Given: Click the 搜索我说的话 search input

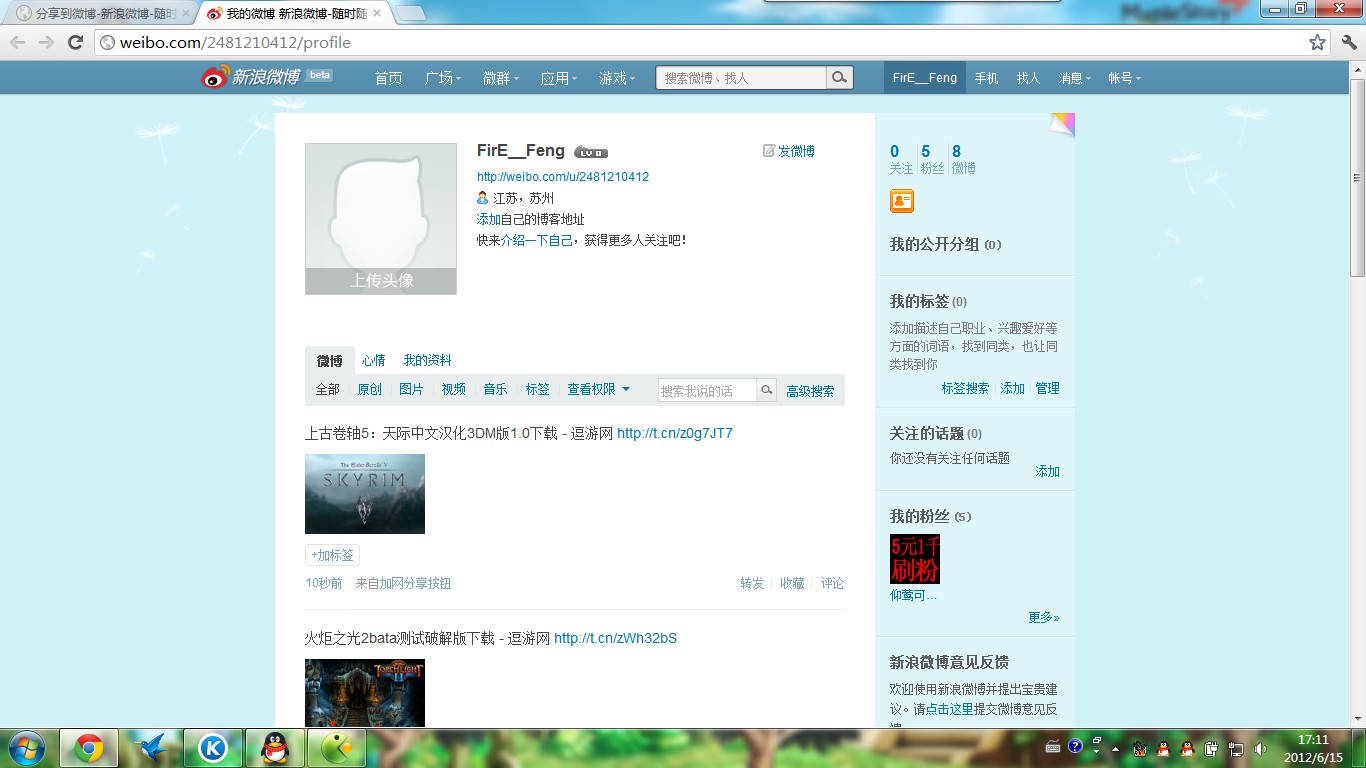Looking at the screenshot, I should [707, 390].
